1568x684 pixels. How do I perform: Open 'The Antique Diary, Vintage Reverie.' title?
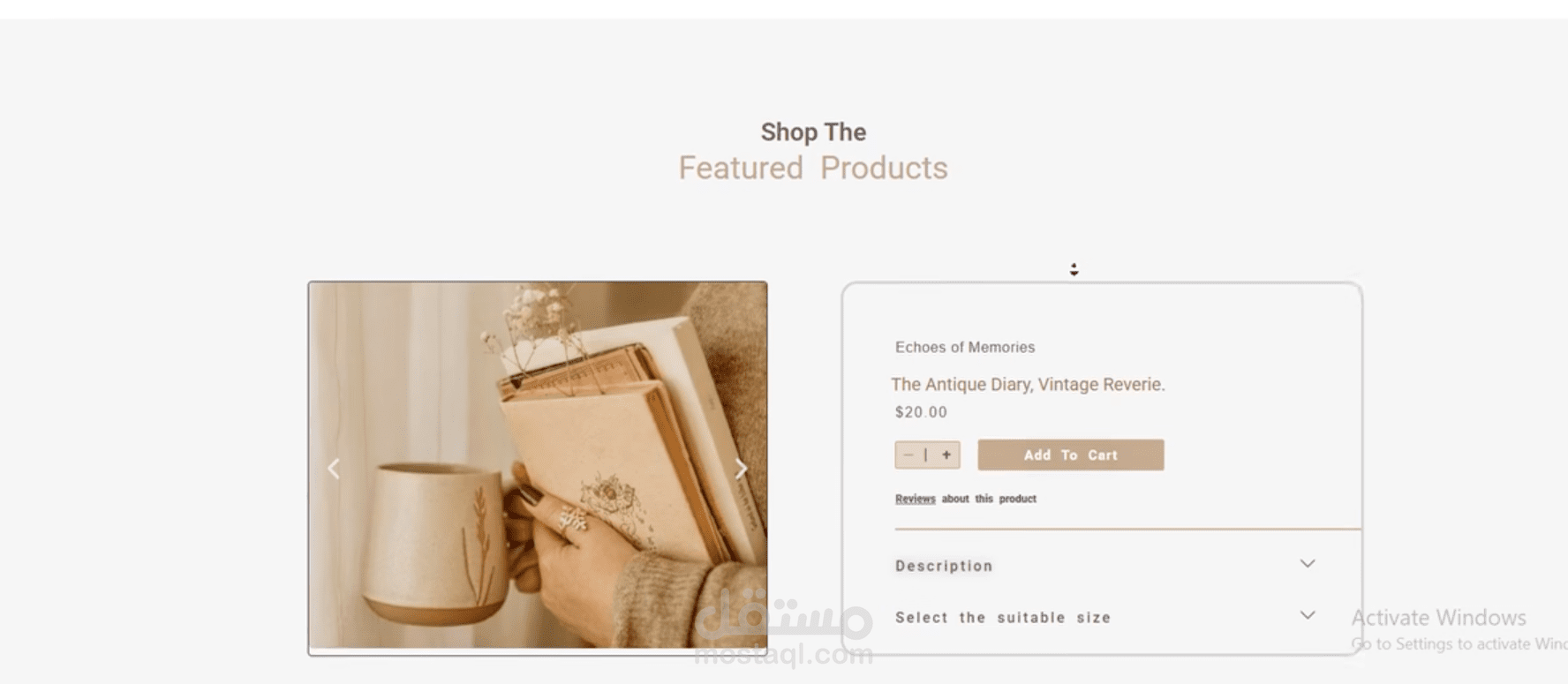1028,384
